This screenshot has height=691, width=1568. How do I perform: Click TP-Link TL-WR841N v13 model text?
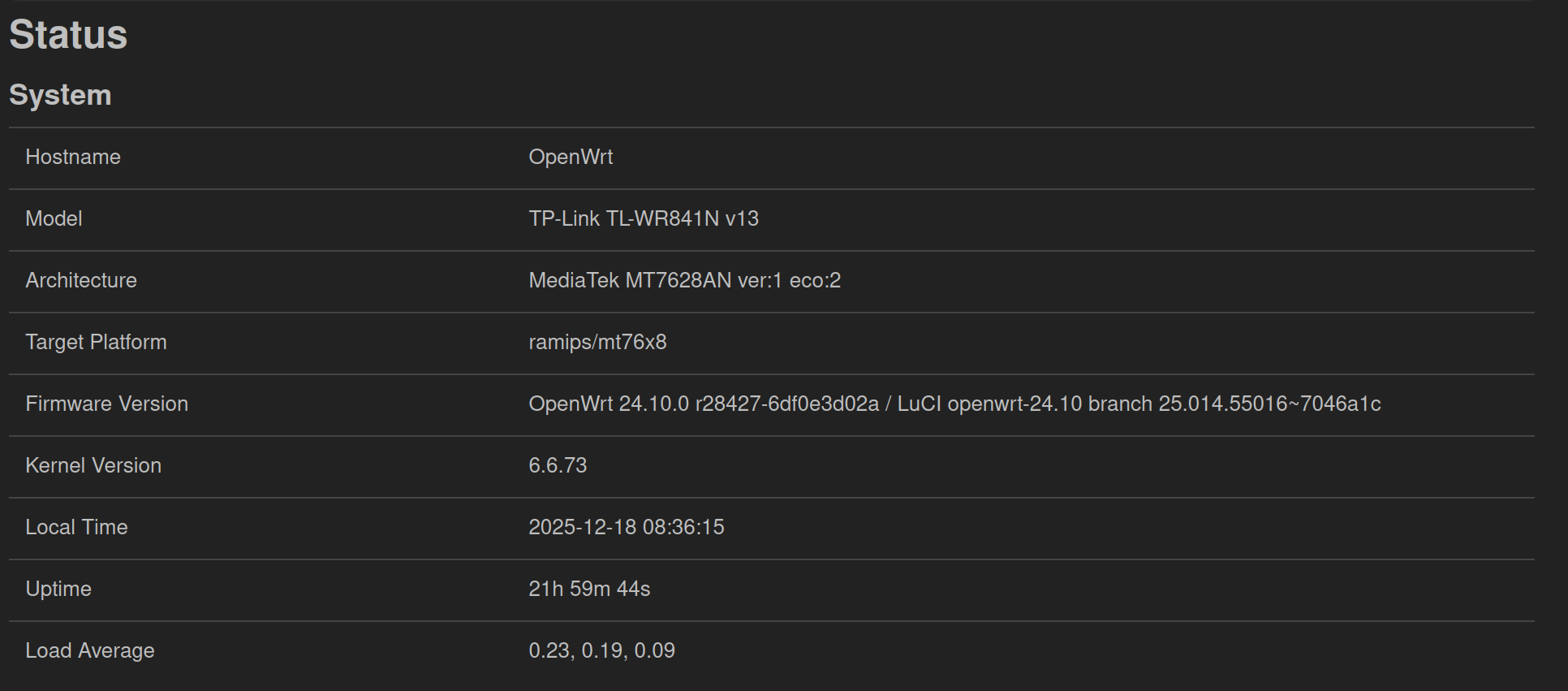[x=644, y=218]
